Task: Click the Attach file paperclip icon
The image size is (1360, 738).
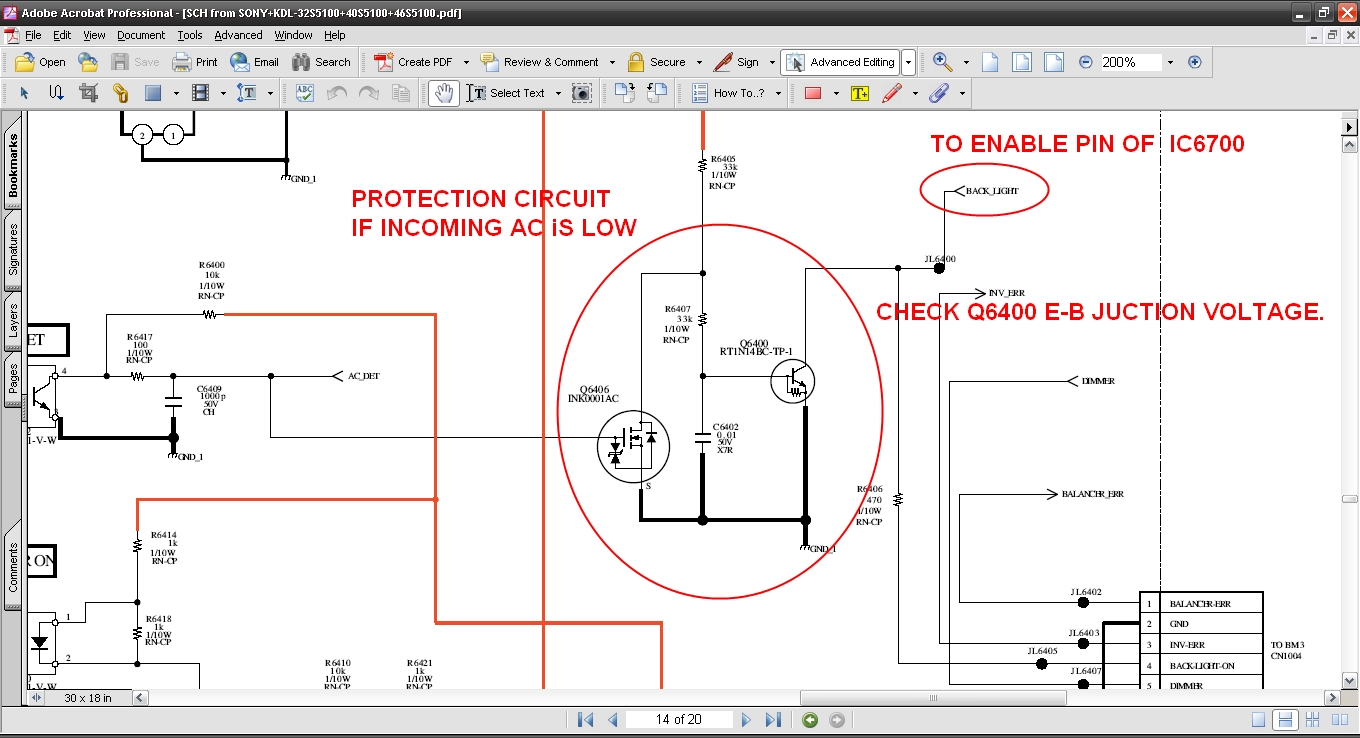Action: pos(939,93)
